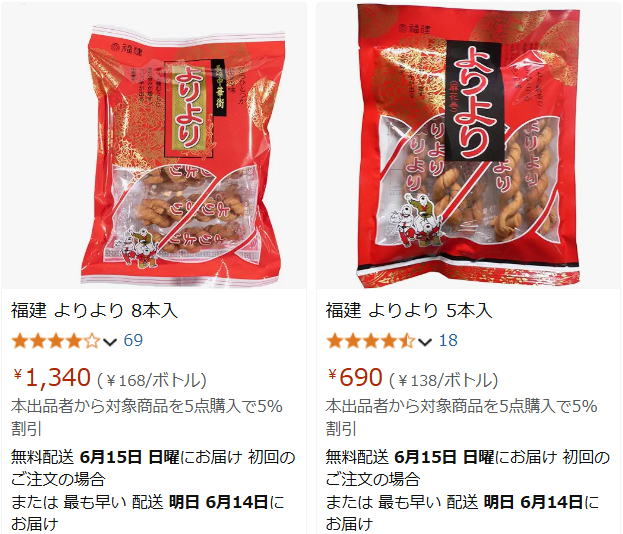Image resolution: width=623 pixels, height=534 pixels.
Task: Click the ¥690 price
Action: pos(355,377)
